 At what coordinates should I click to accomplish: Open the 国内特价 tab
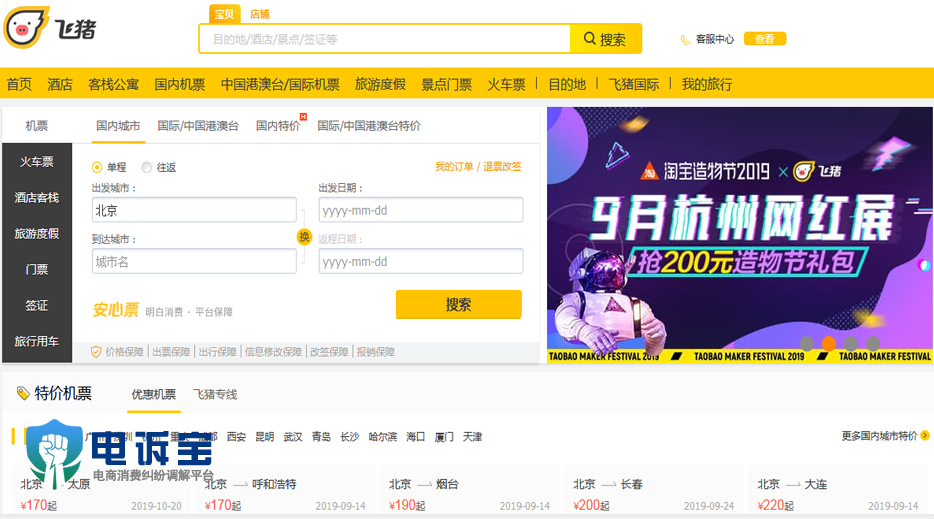click(278, 126)
